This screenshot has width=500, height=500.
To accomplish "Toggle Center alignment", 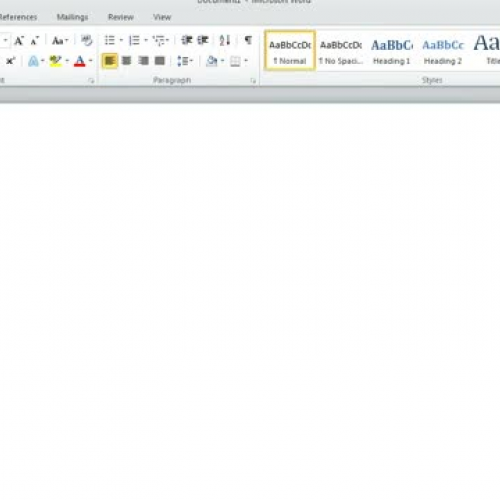I will (x=126, y=61).
